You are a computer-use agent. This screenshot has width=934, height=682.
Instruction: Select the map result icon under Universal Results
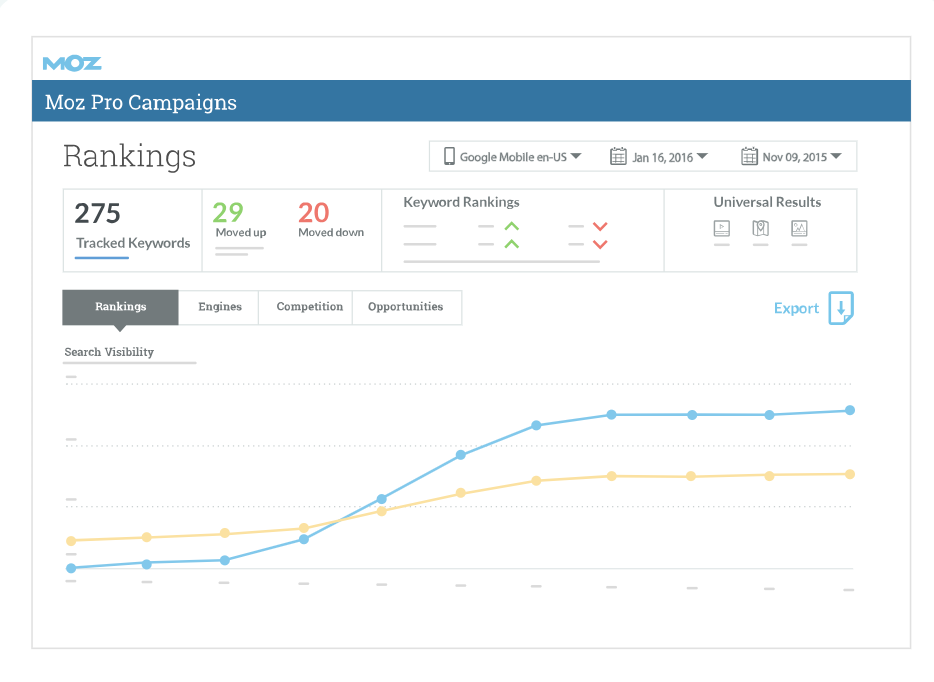[761, 228]
